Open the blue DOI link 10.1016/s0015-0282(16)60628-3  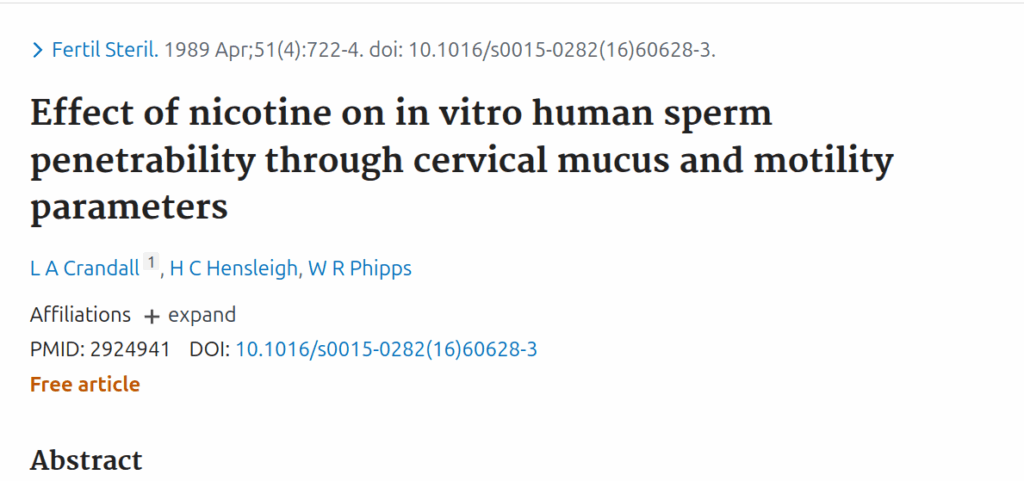pyautogui.click(x=386, y=350)
